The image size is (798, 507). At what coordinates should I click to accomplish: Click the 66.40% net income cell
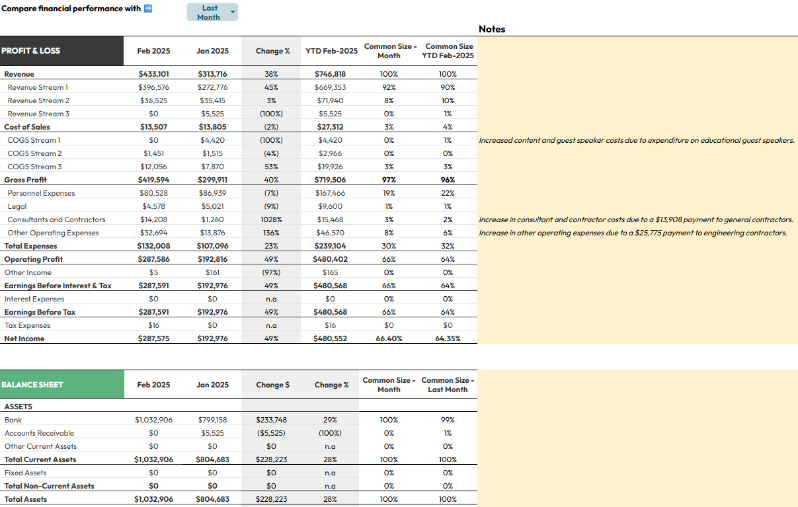[x=389, y=339]
